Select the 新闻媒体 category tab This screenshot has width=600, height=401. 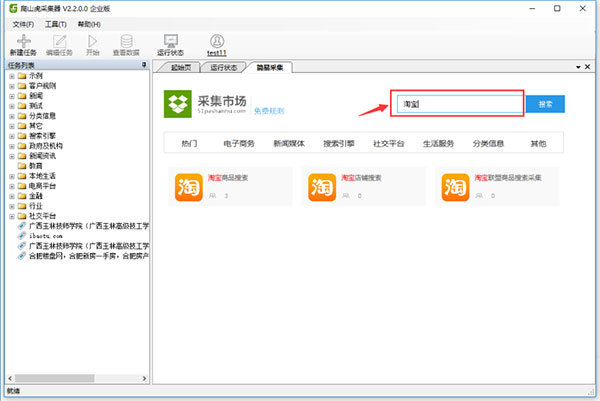(x=289, y=143)
